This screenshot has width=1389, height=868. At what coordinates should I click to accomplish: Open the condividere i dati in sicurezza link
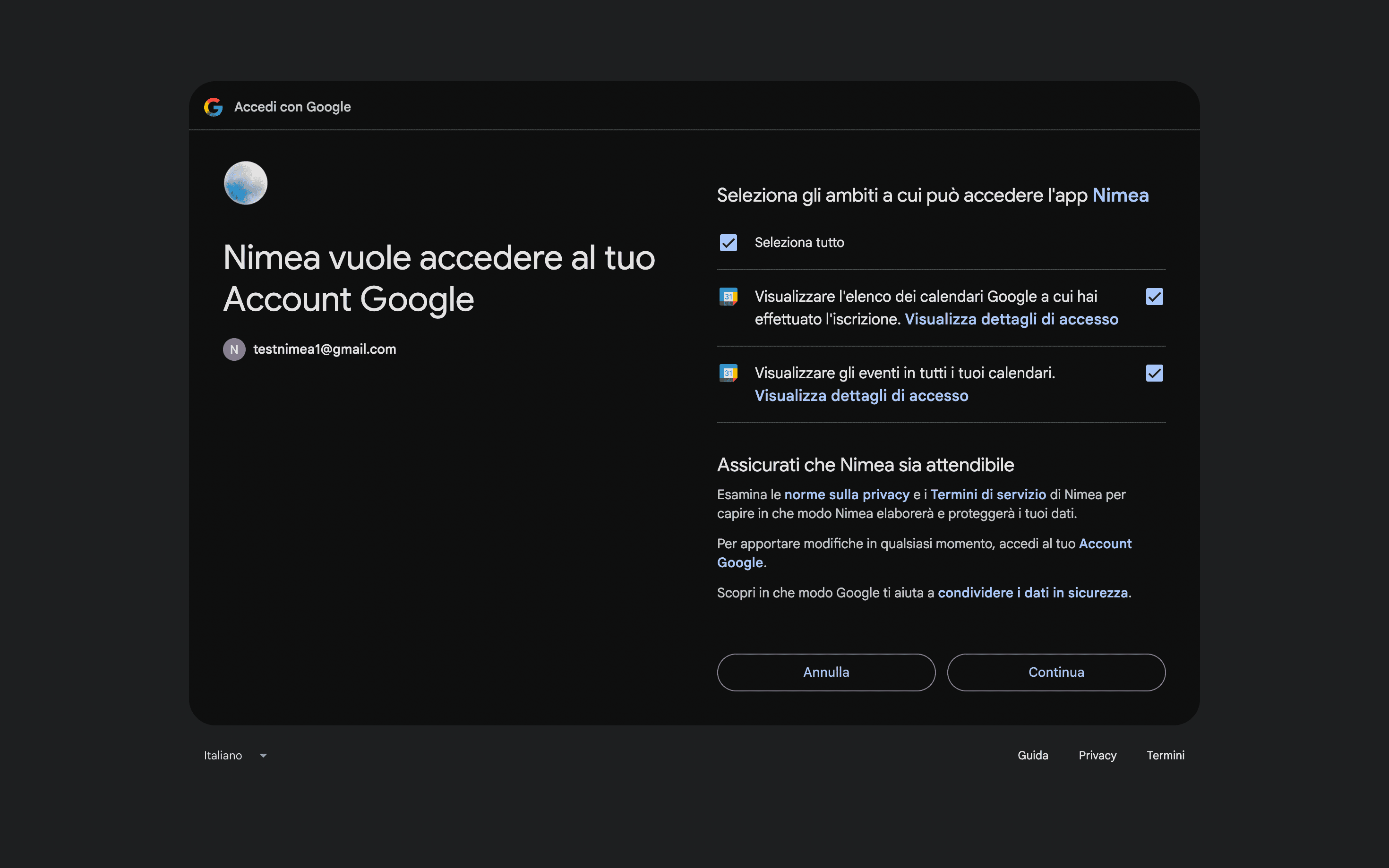(1032, 593)
